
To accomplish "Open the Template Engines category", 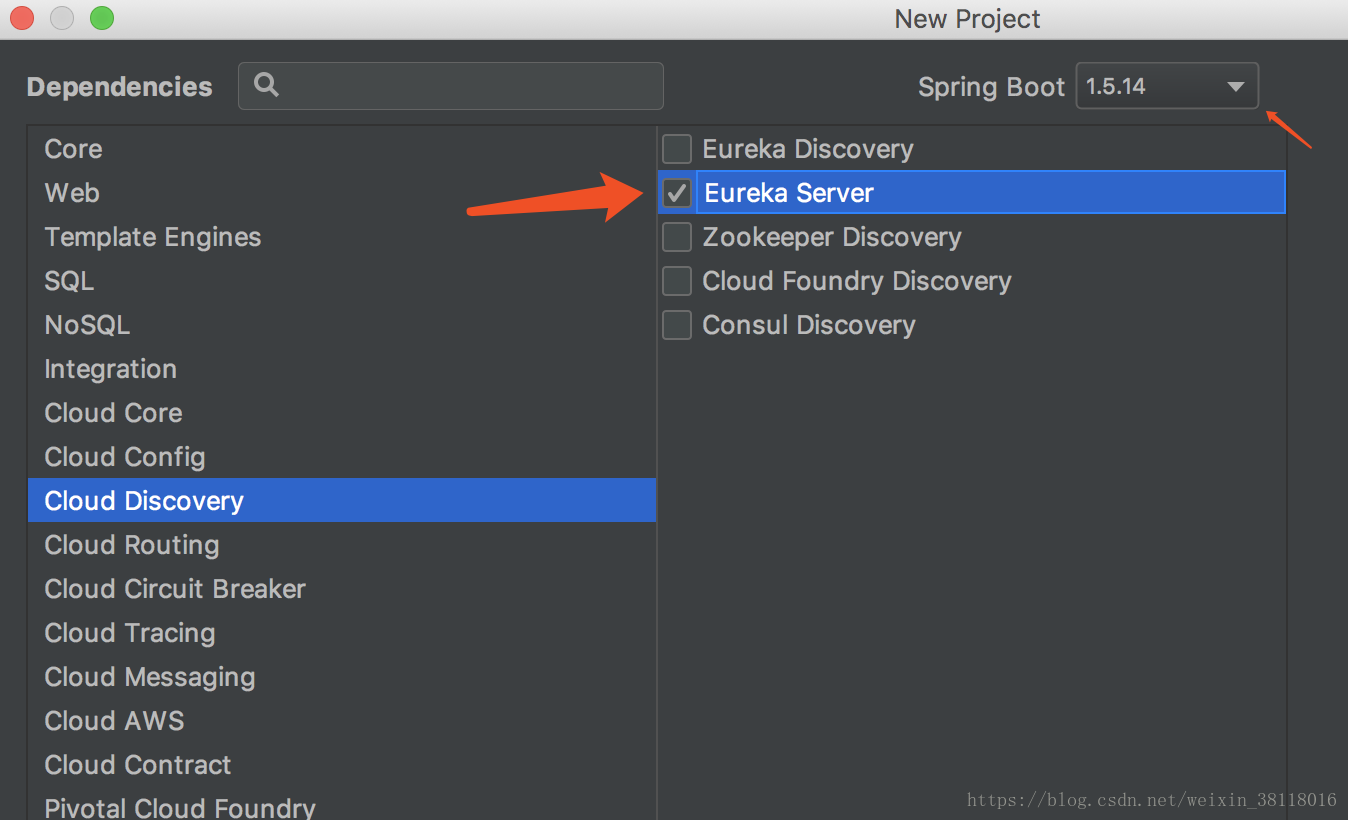I will coord(342,237).
